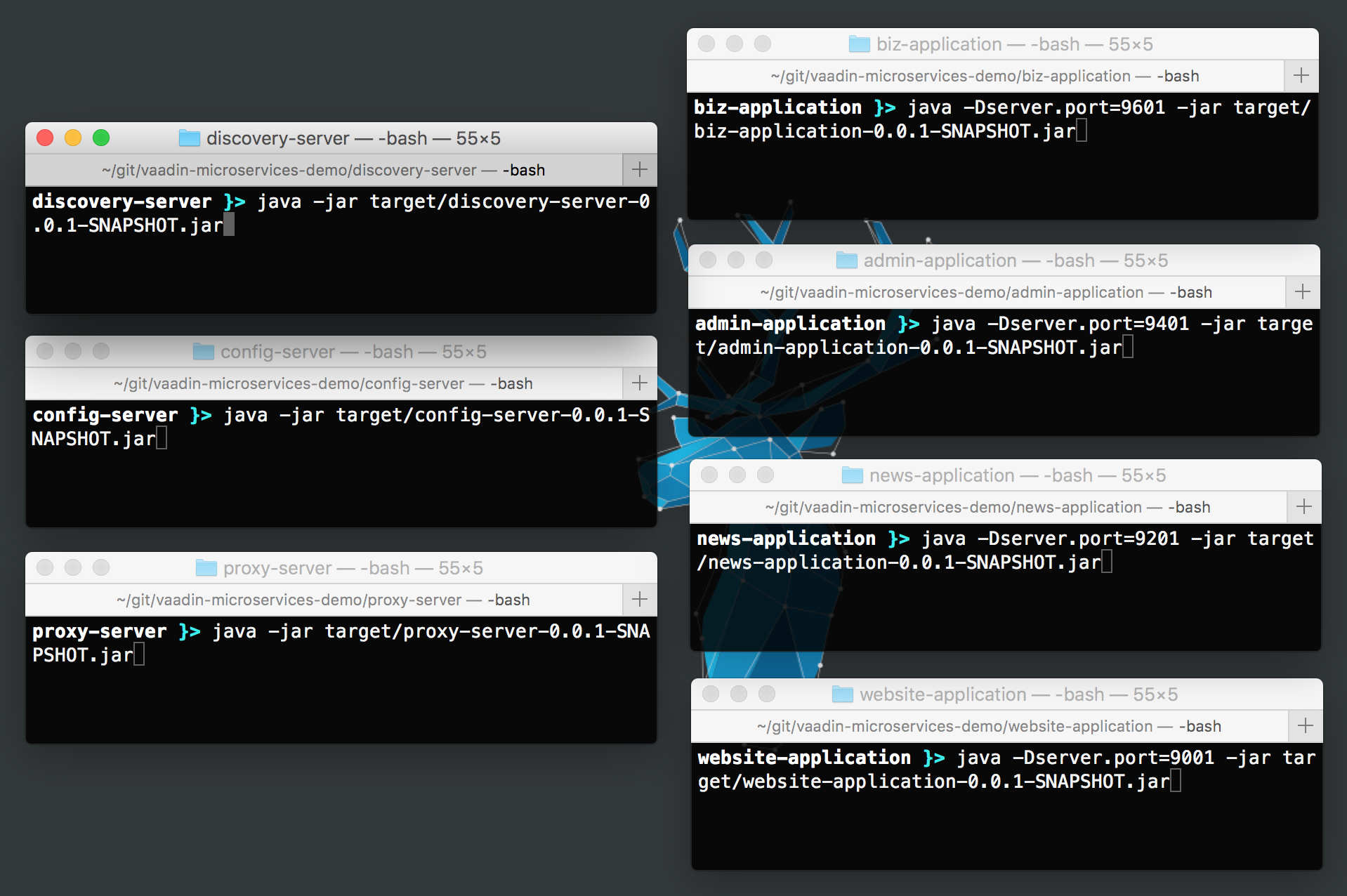Add new tab in discovery-server terminal
Screen dimensions: 1347x896
639,170
